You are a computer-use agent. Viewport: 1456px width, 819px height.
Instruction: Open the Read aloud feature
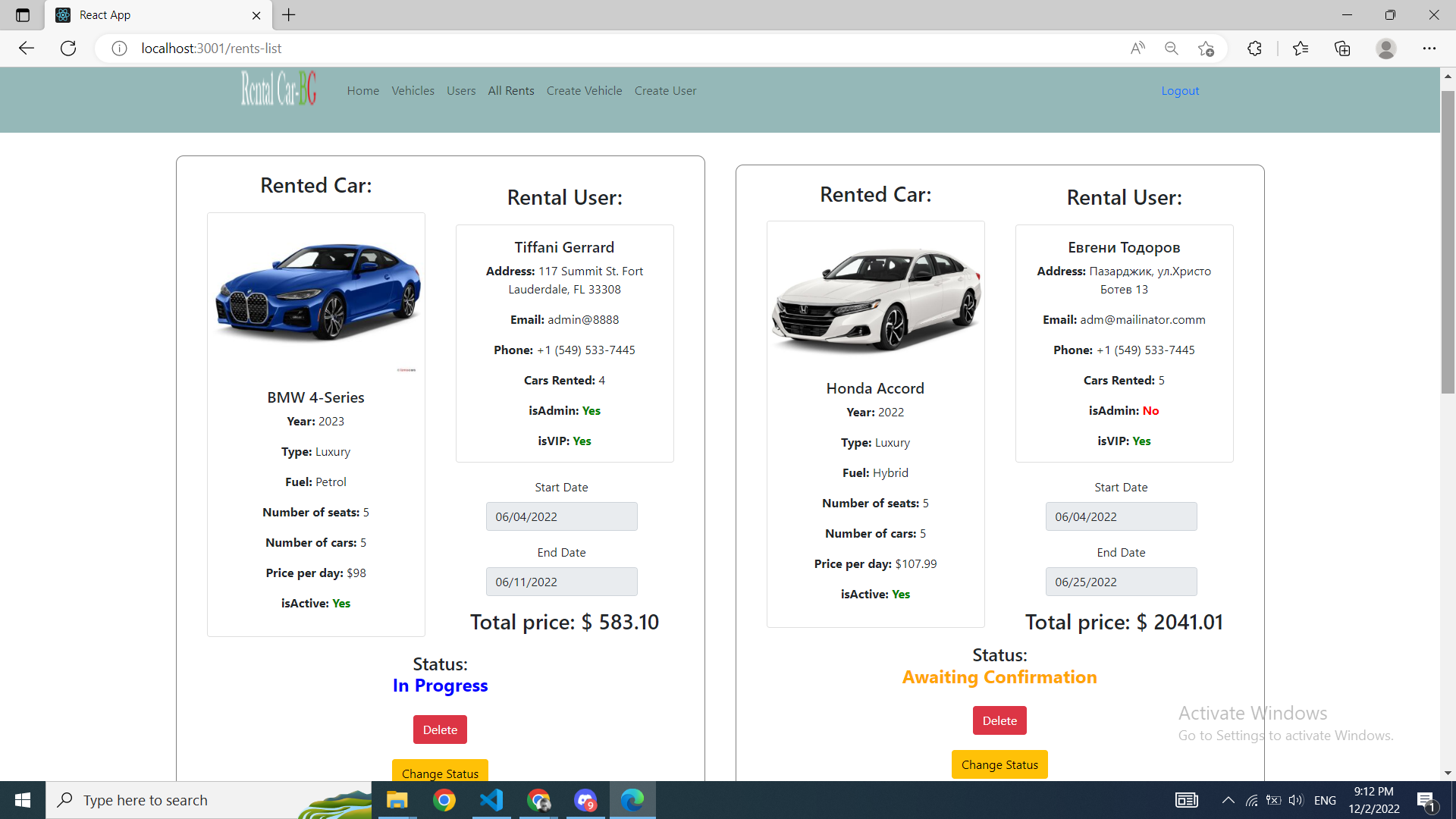click(x=1137, y=48)
